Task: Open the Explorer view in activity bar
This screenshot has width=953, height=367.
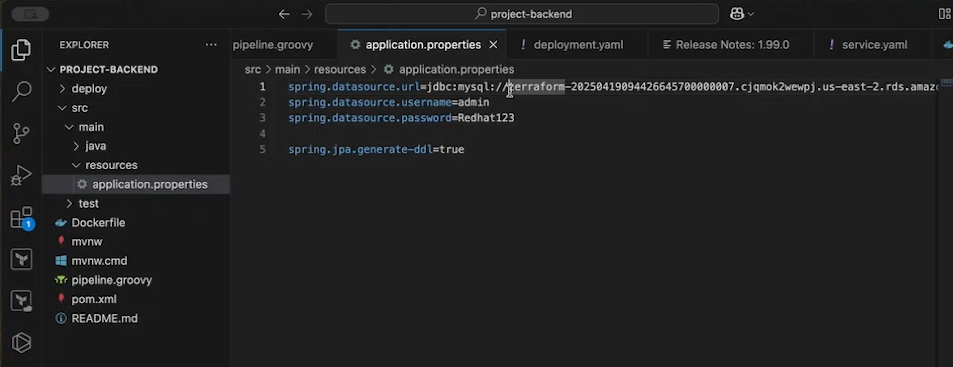Action: [21, 50]
